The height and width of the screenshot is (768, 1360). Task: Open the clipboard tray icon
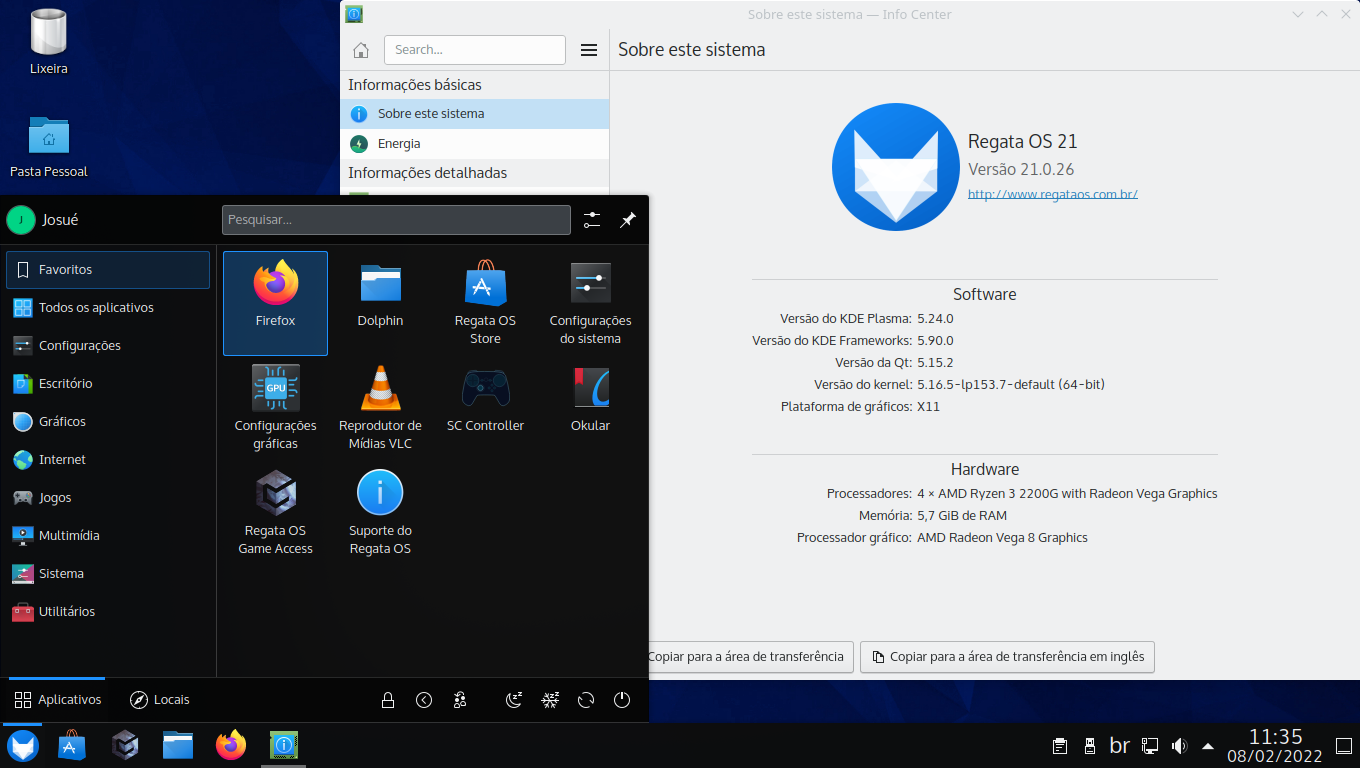point(1060,746)
